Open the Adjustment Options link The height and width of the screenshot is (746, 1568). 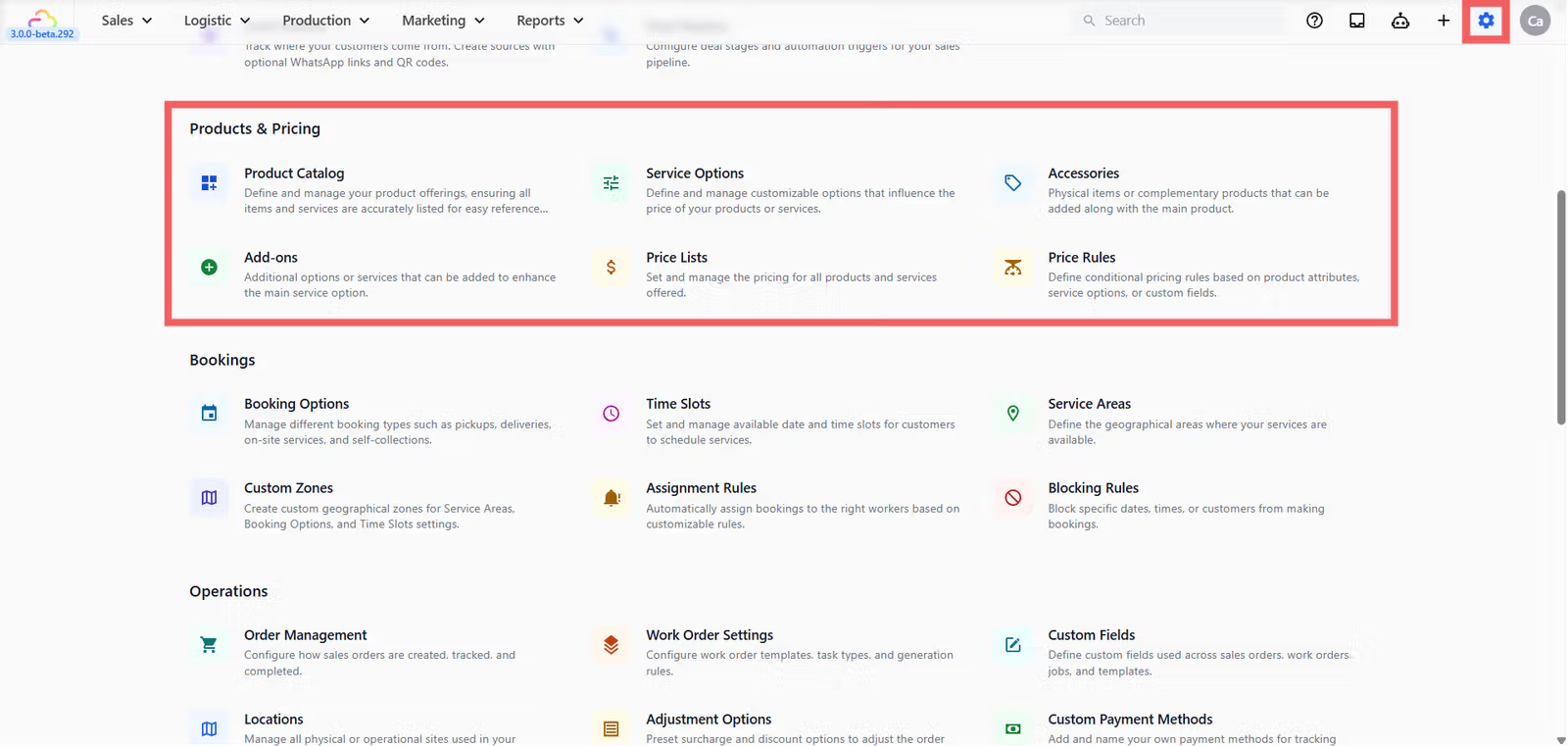[709, 720]
